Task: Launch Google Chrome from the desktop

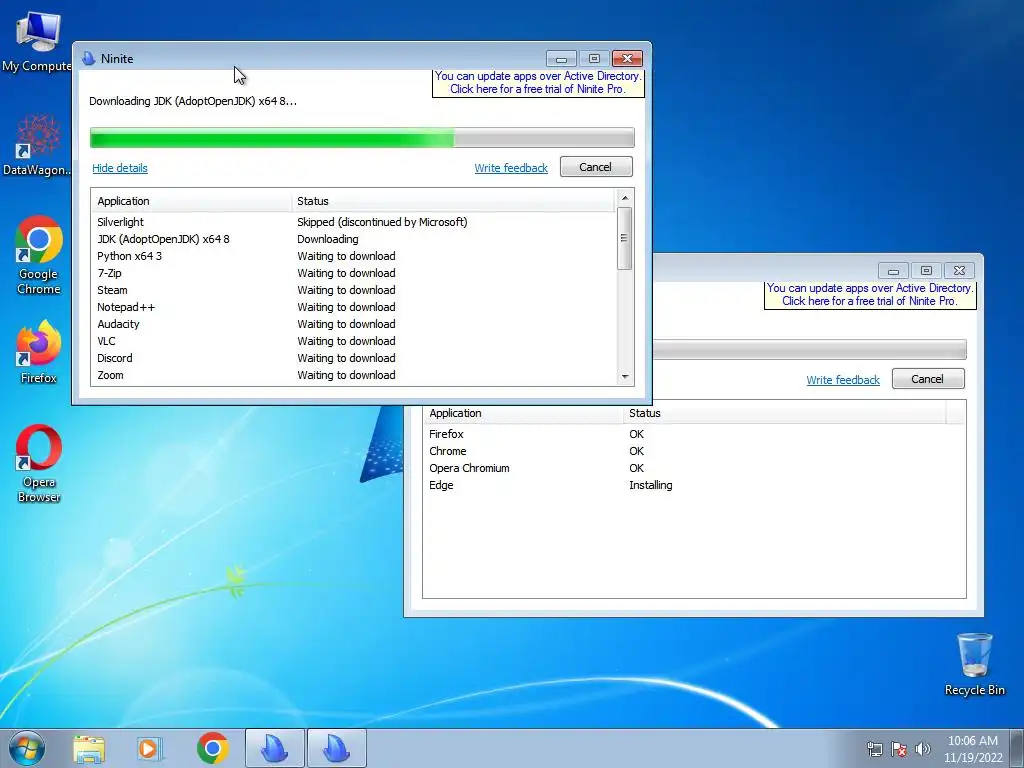Action: 39,255
